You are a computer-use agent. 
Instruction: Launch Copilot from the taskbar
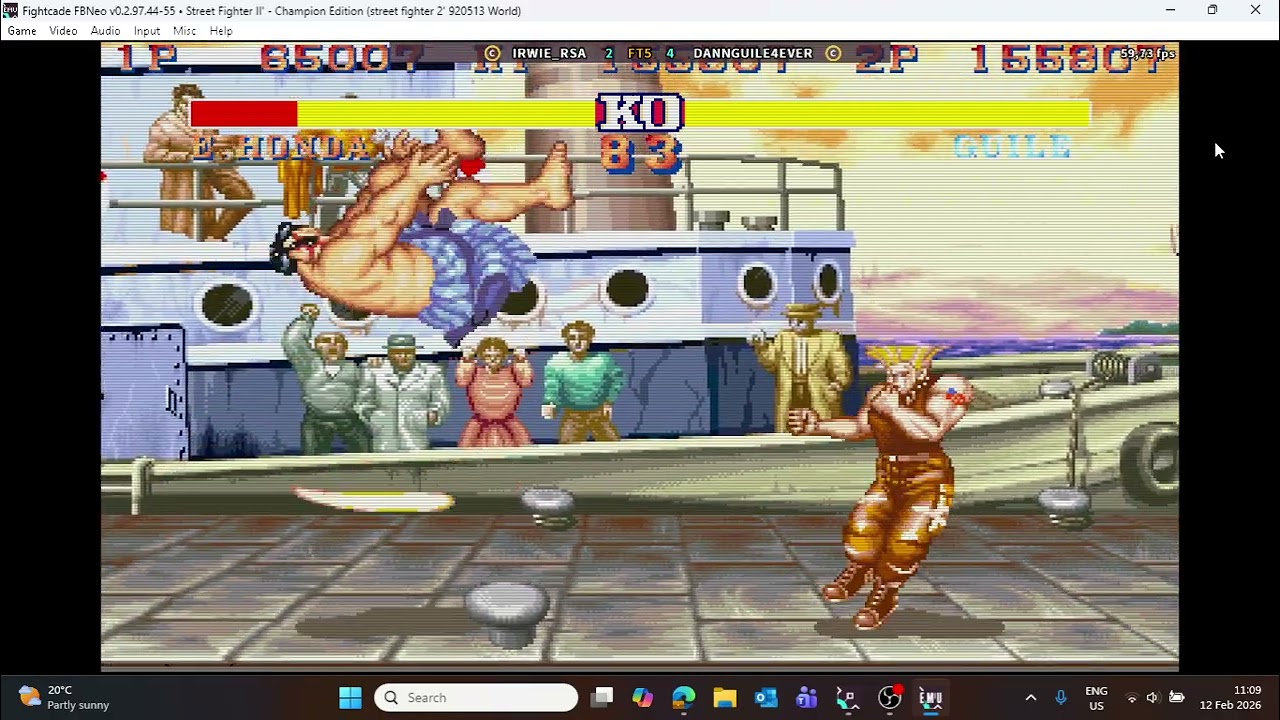(x=642, y=697)
